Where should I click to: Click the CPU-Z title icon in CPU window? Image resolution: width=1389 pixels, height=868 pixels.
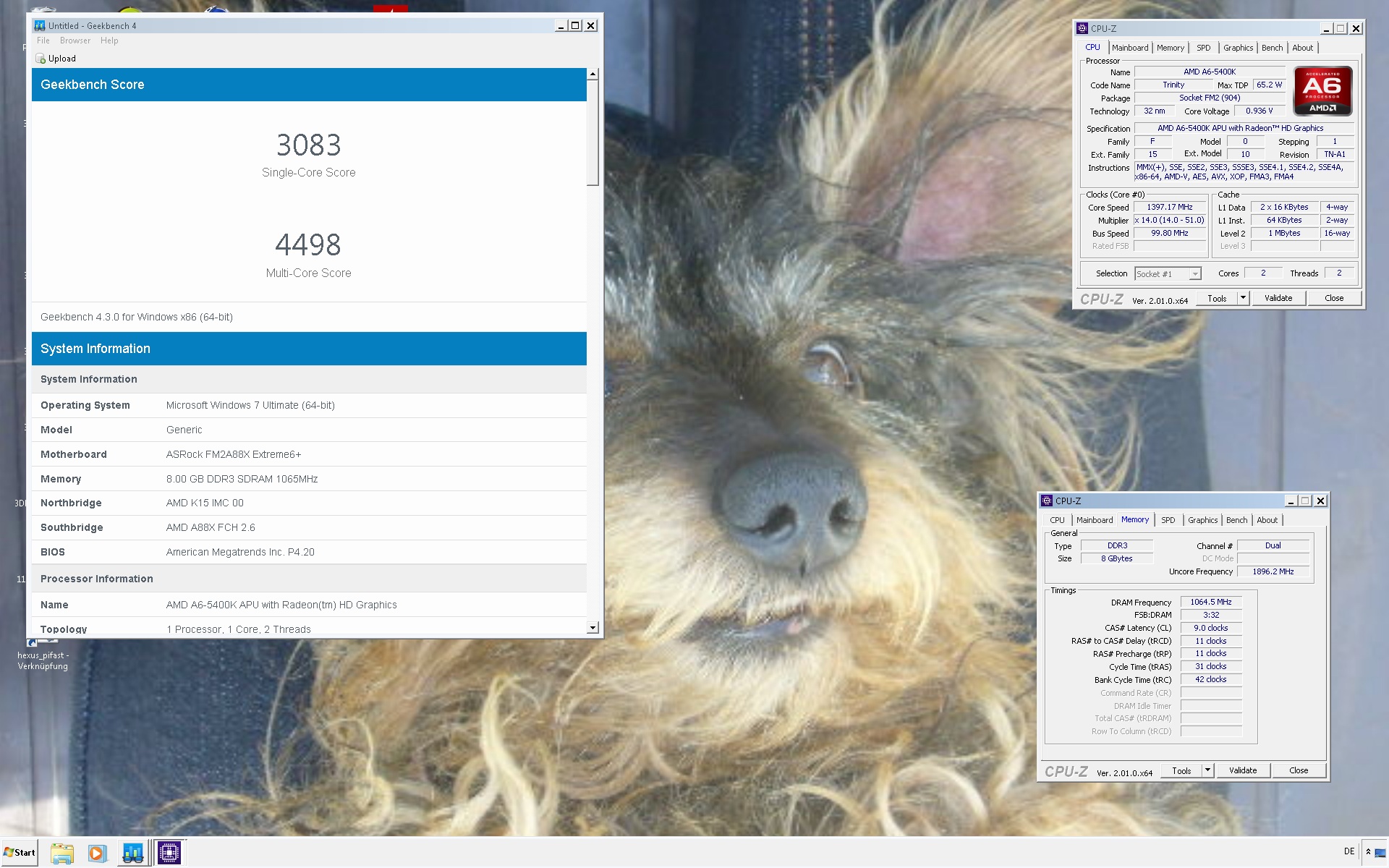click(1082, 28)
